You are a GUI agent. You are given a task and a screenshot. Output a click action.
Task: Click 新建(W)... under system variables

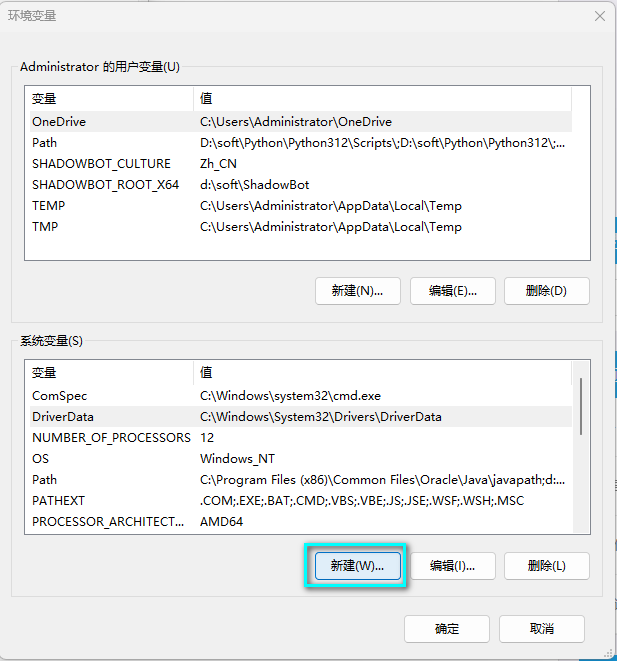pos(357,566)
